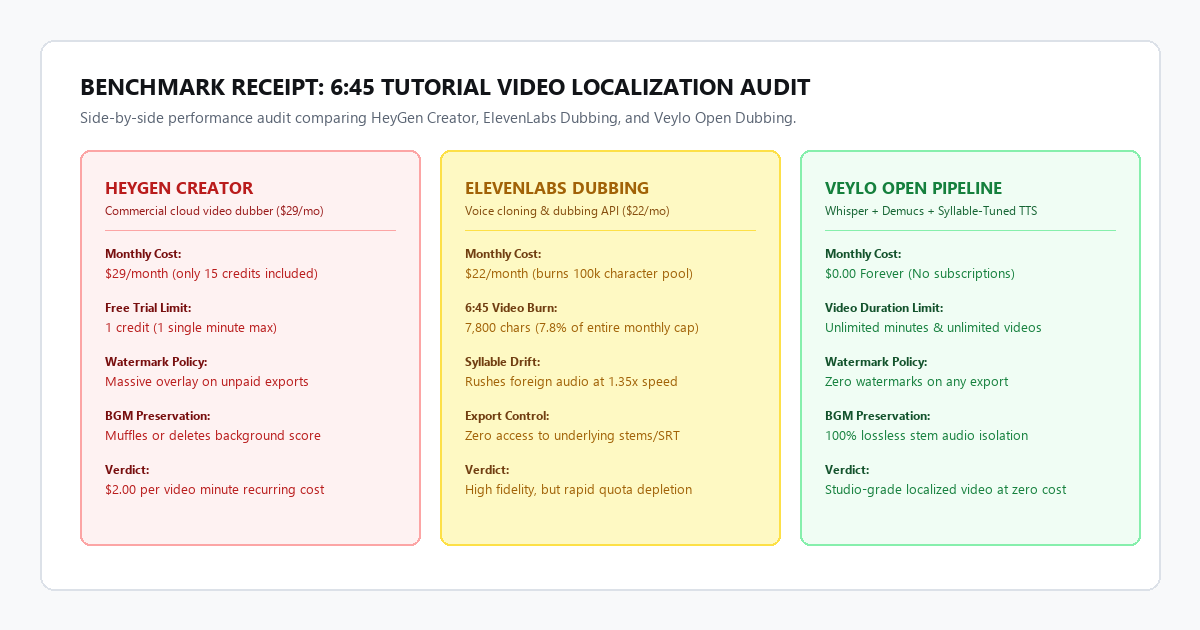Screen dimensions: 1200x630
Task: Select "Muffles or deletes background score"
Action: pos(213,435)
